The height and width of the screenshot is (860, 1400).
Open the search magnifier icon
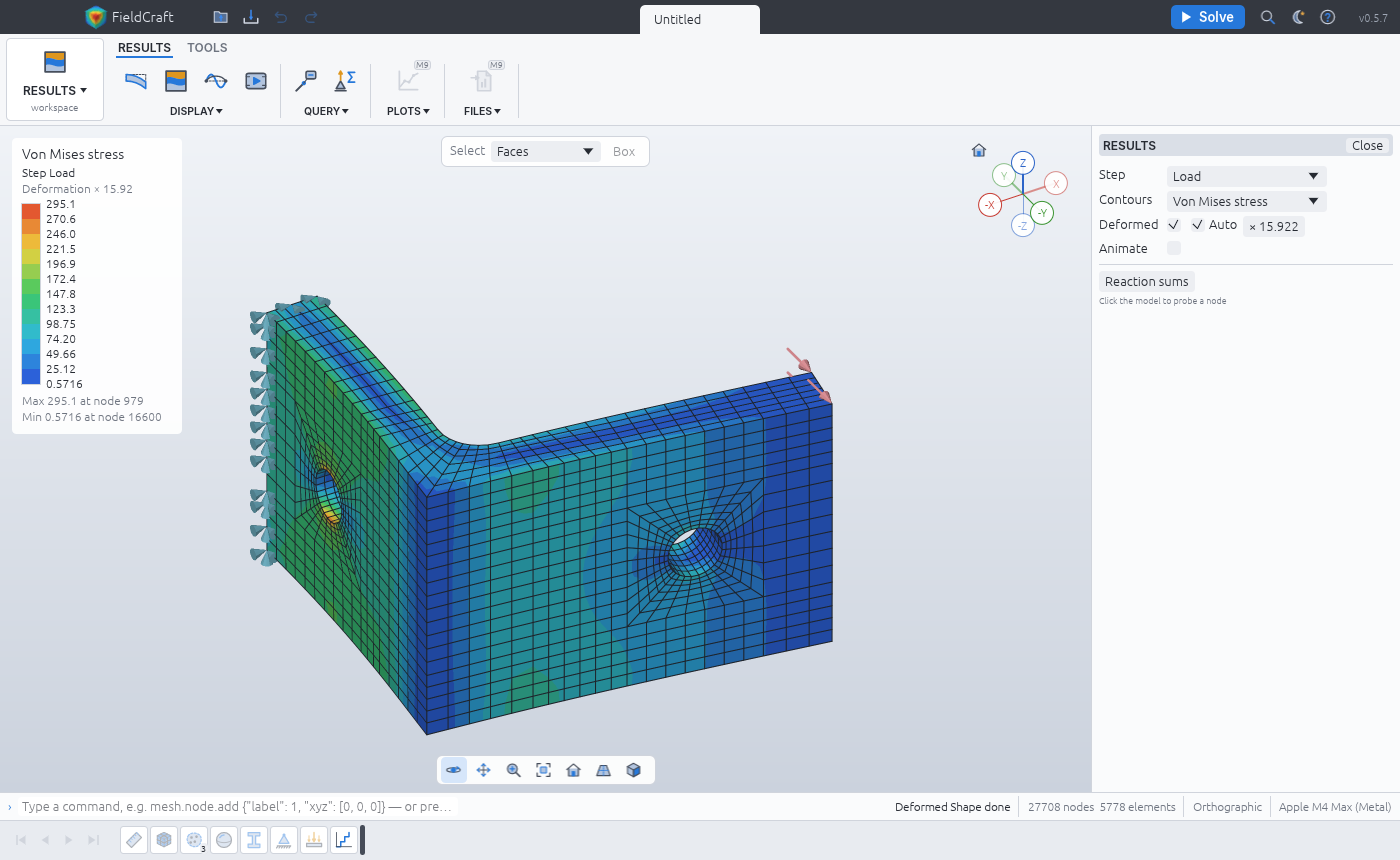pos(1268,17)
